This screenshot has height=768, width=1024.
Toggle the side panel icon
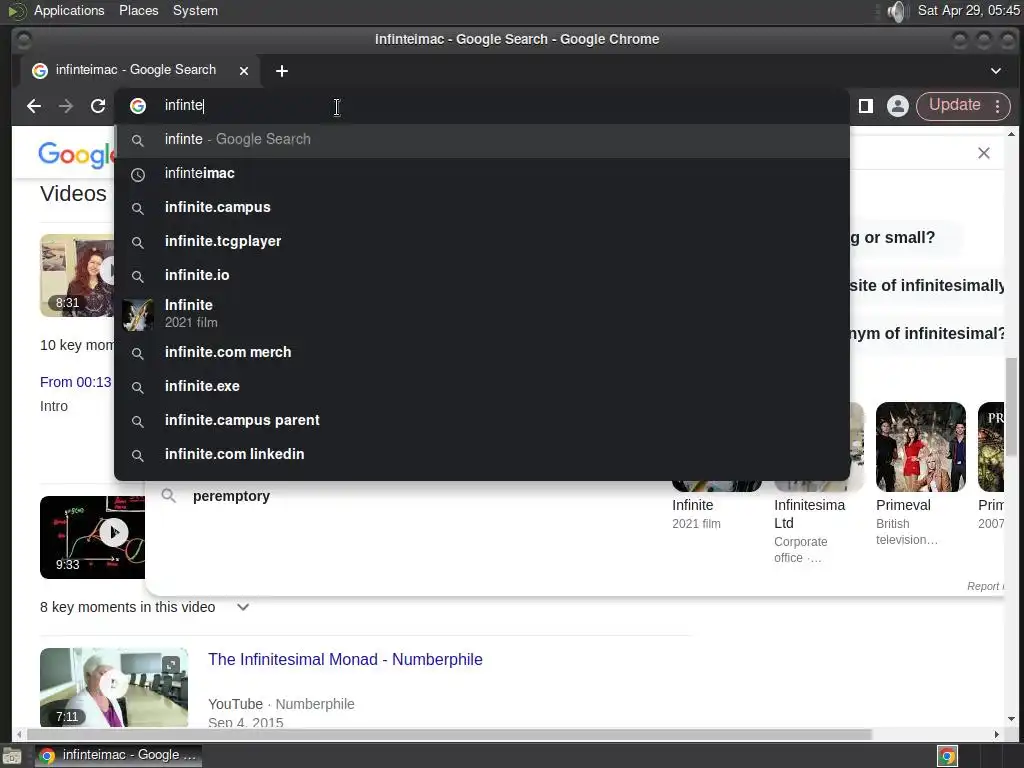tap(865, 106)
